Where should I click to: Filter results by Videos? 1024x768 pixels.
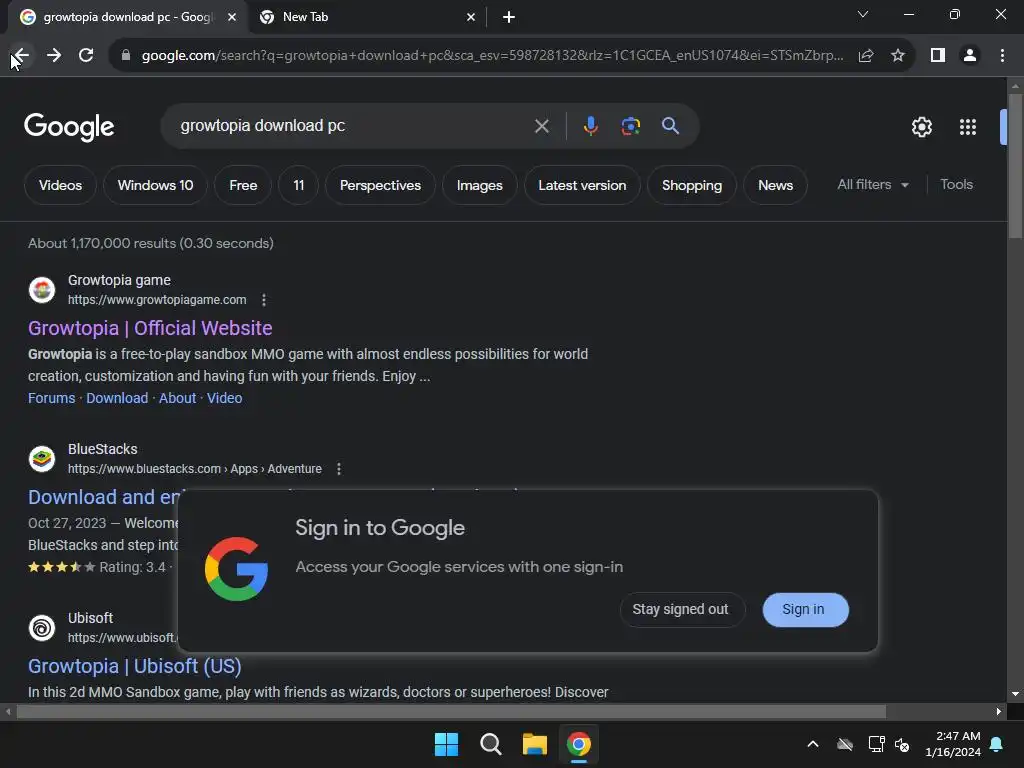click(x=60, y=185)
